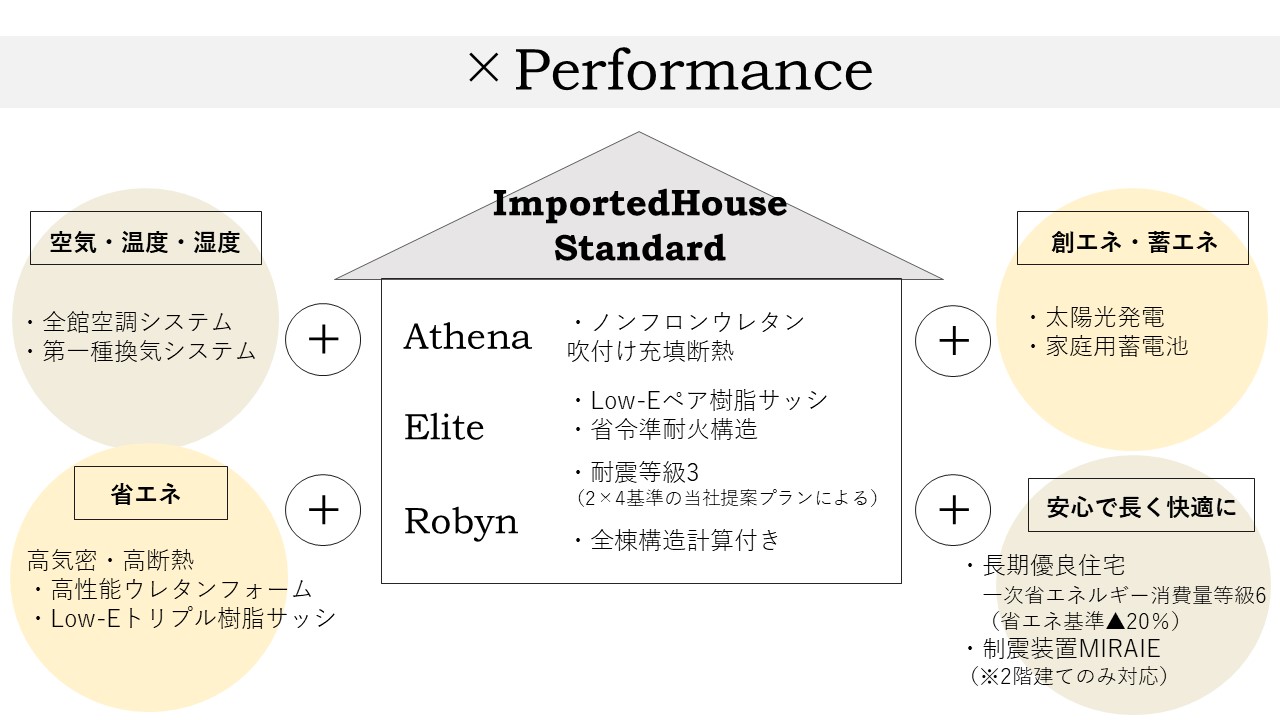Click the 安心で長く快適に label box
This screenshot has height=720, width=1280.
[1141, 505]
